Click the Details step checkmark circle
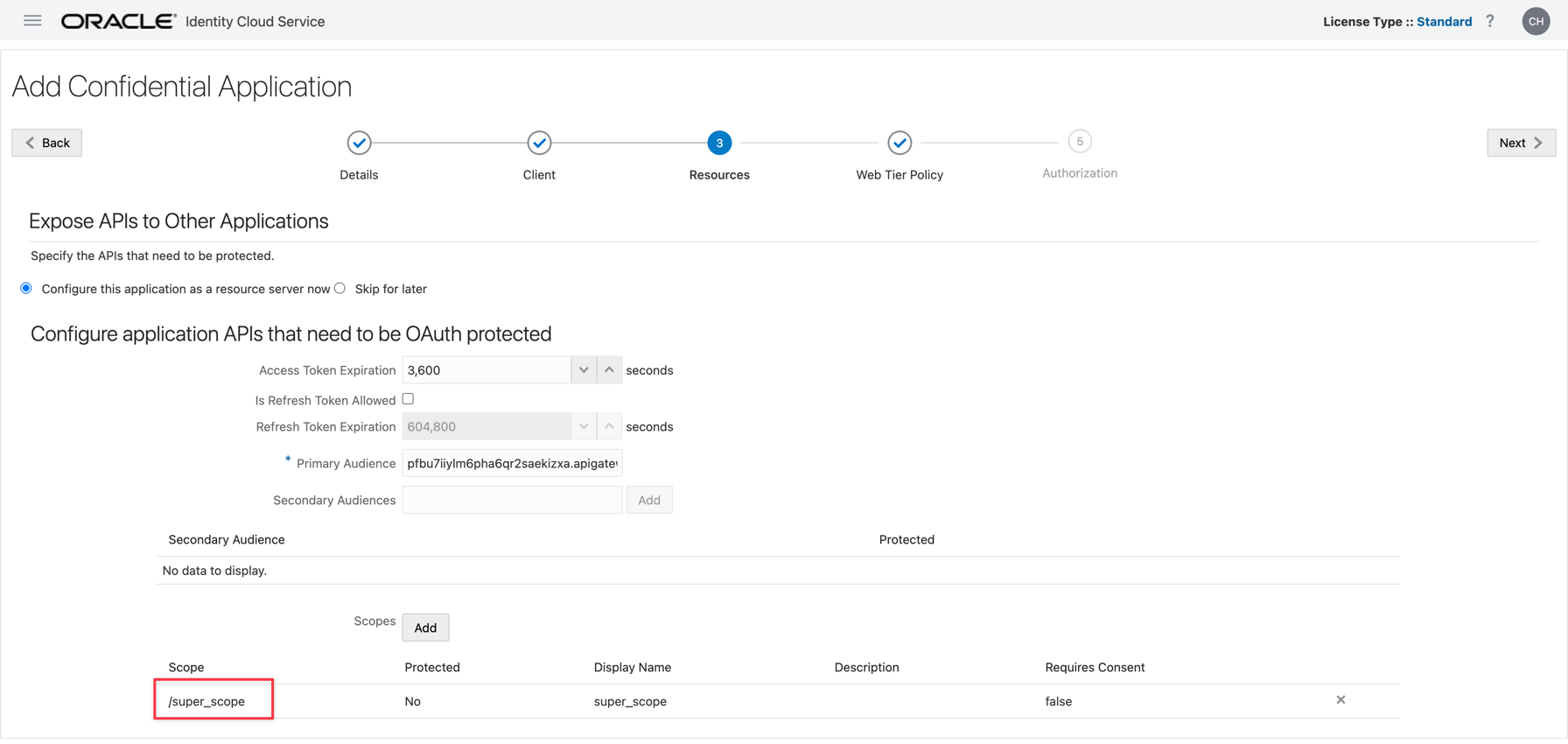 (x=359, y=143)
